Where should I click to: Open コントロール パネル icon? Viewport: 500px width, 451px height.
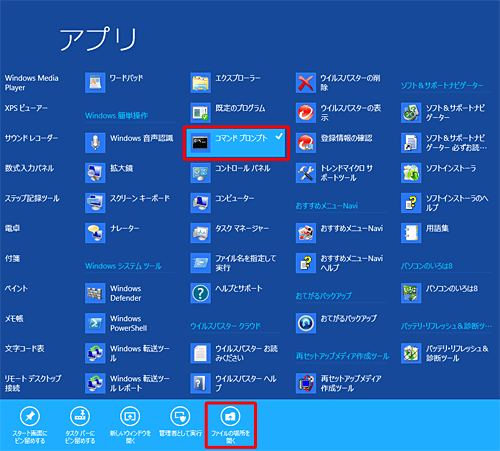point(201,173)
